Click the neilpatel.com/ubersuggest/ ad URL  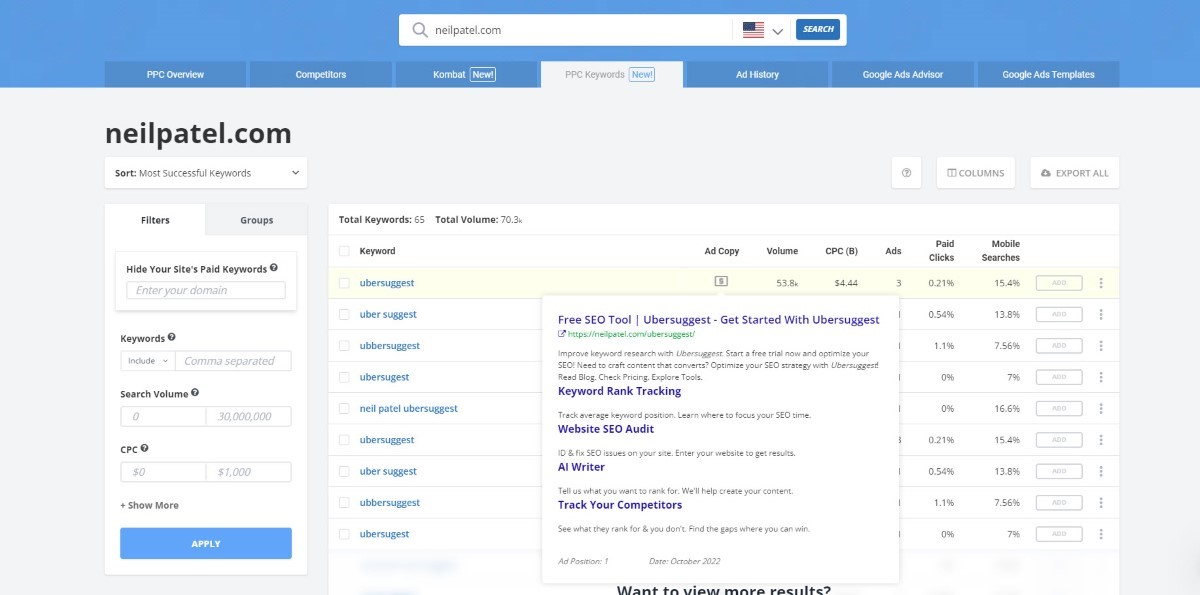[x=631, y=334]
